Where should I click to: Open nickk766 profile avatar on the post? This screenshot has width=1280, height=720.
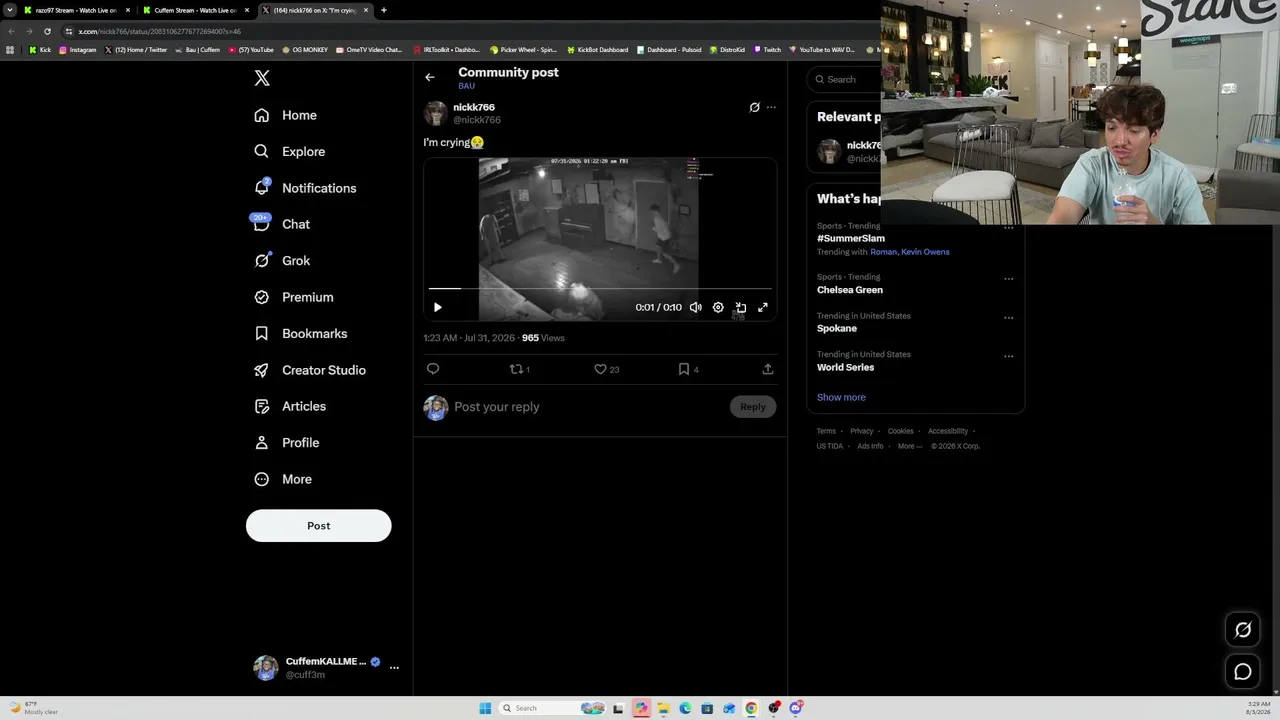(x=435, y=113)
